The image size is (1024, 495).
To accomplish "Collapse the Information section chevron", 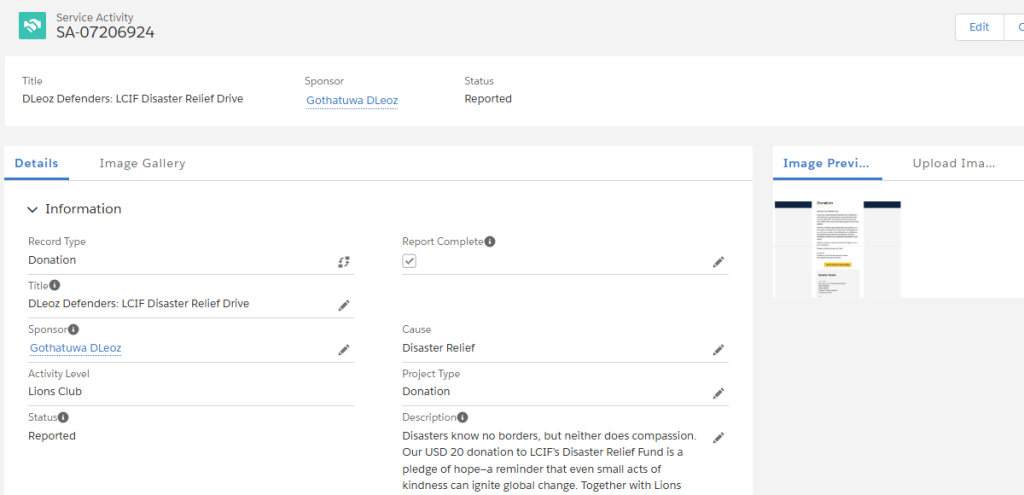I will click(33, 210).
